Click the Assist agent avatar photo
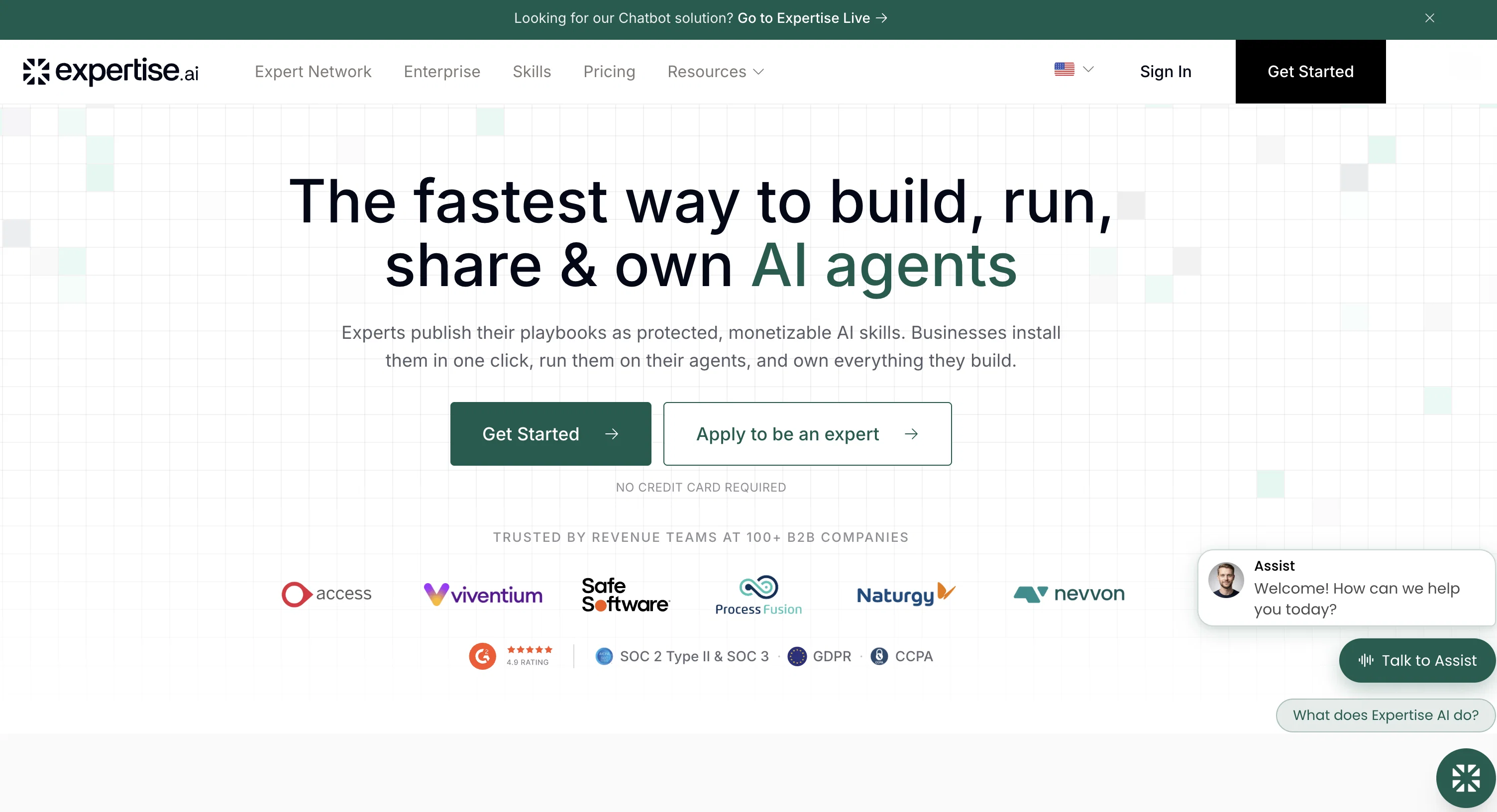The width and height of the screenshot is (1497, 812). pyautogui.click(x=1226, y=580)
